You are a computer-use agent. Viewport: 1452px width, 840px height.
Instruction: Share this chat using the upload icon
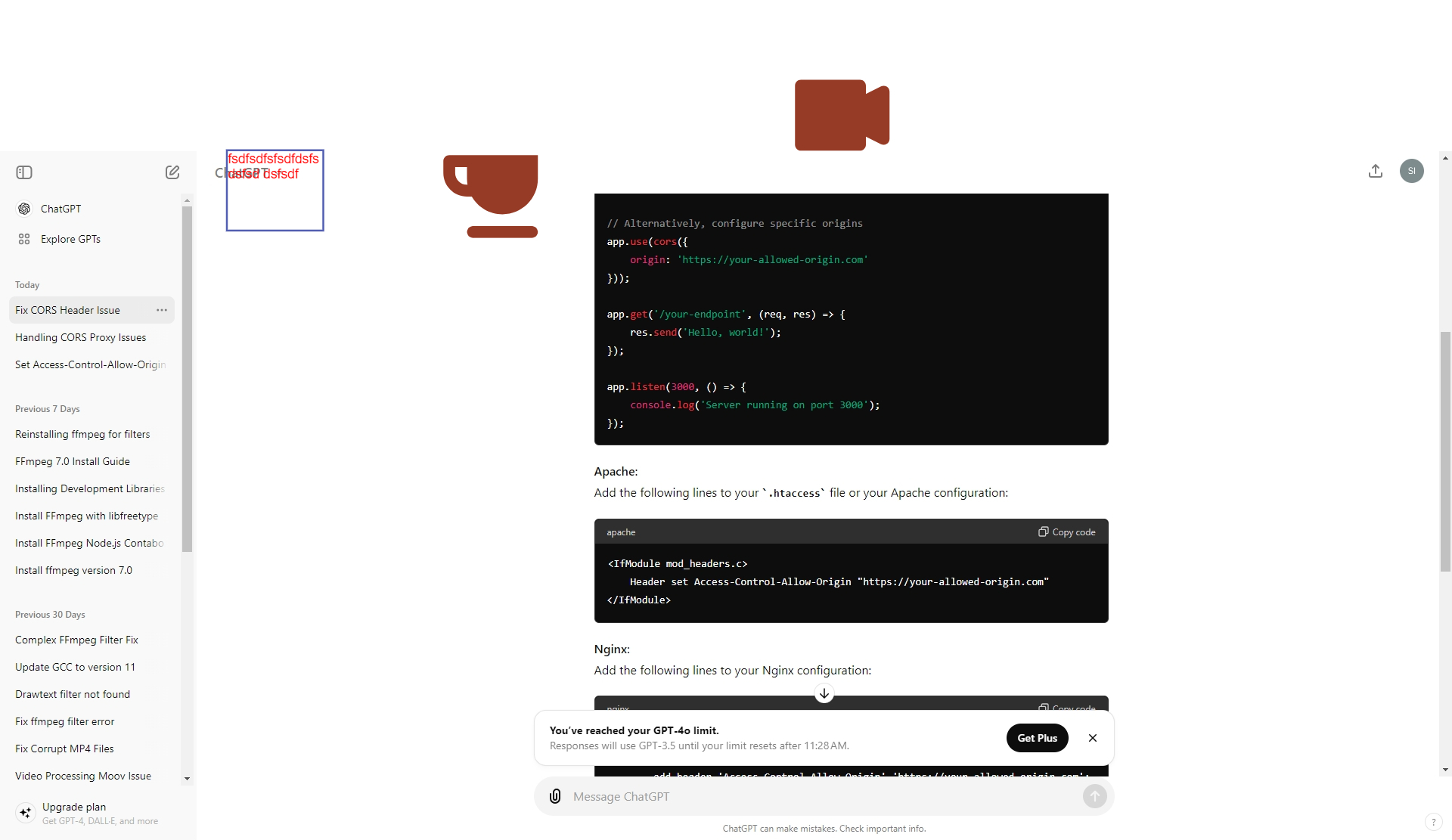click(x=1376, y=171)
